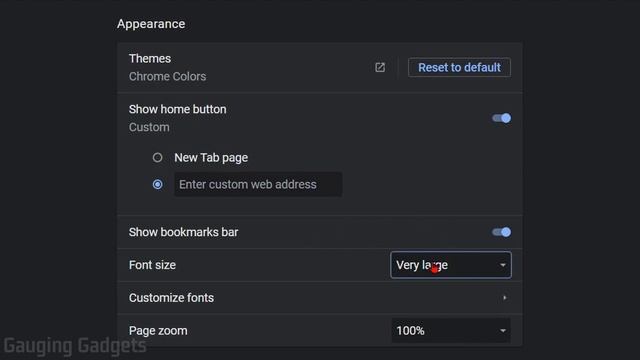Click the Font size dropdown arrow
This screenshot has width=640, height=360.
[503, 265]
